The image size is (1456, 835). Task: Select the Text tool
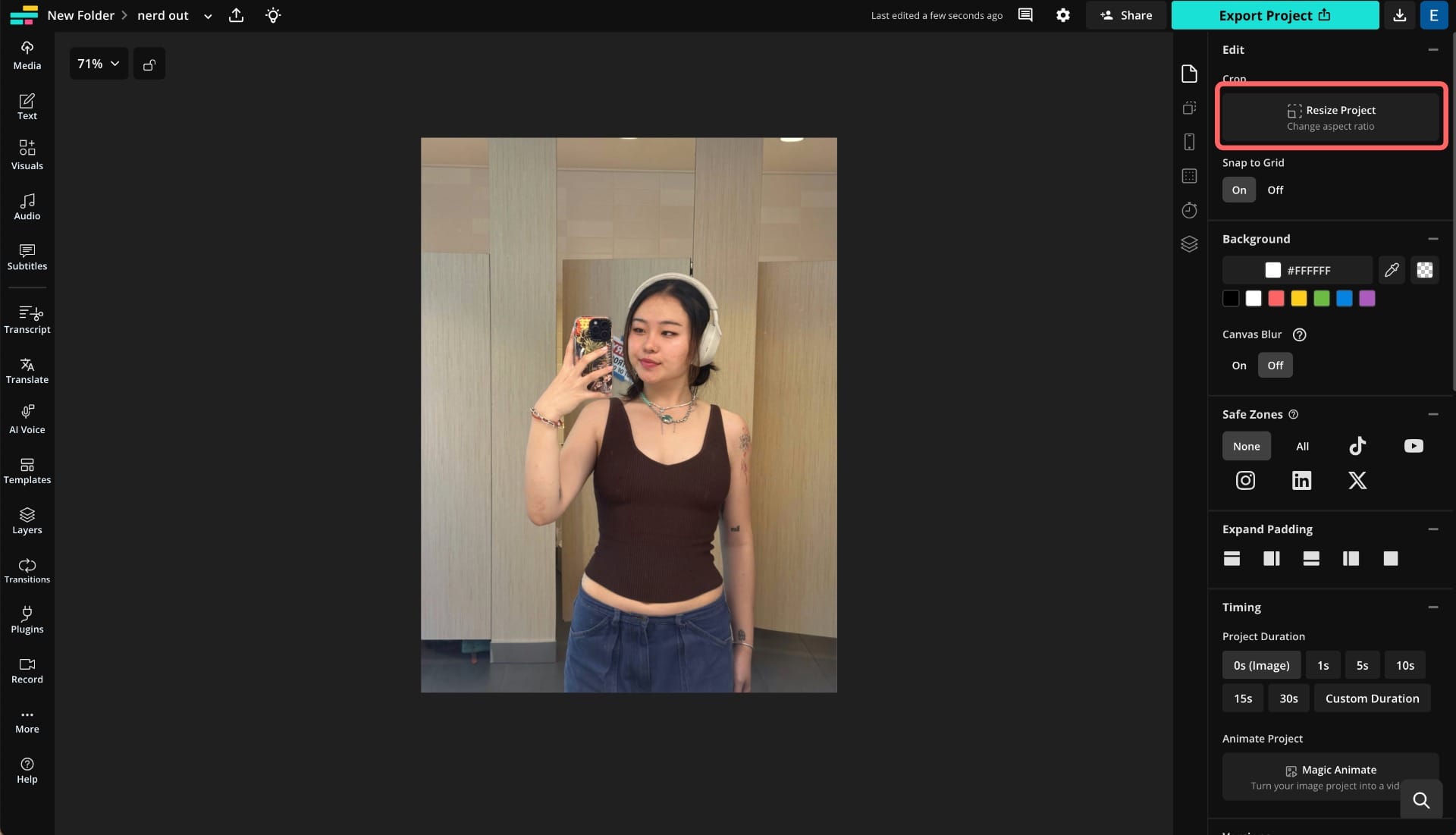pos(27,105)
